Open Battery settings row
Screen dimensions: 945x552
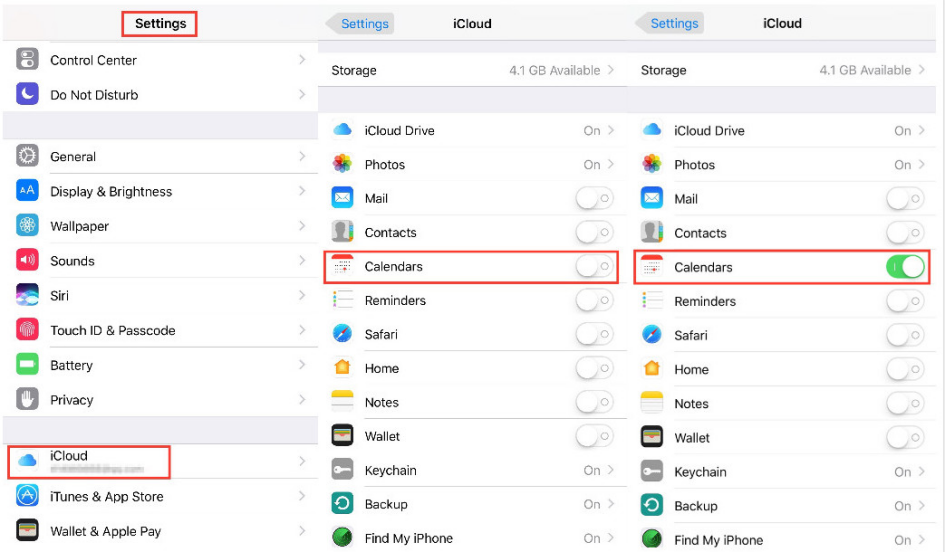coord(160,365)
